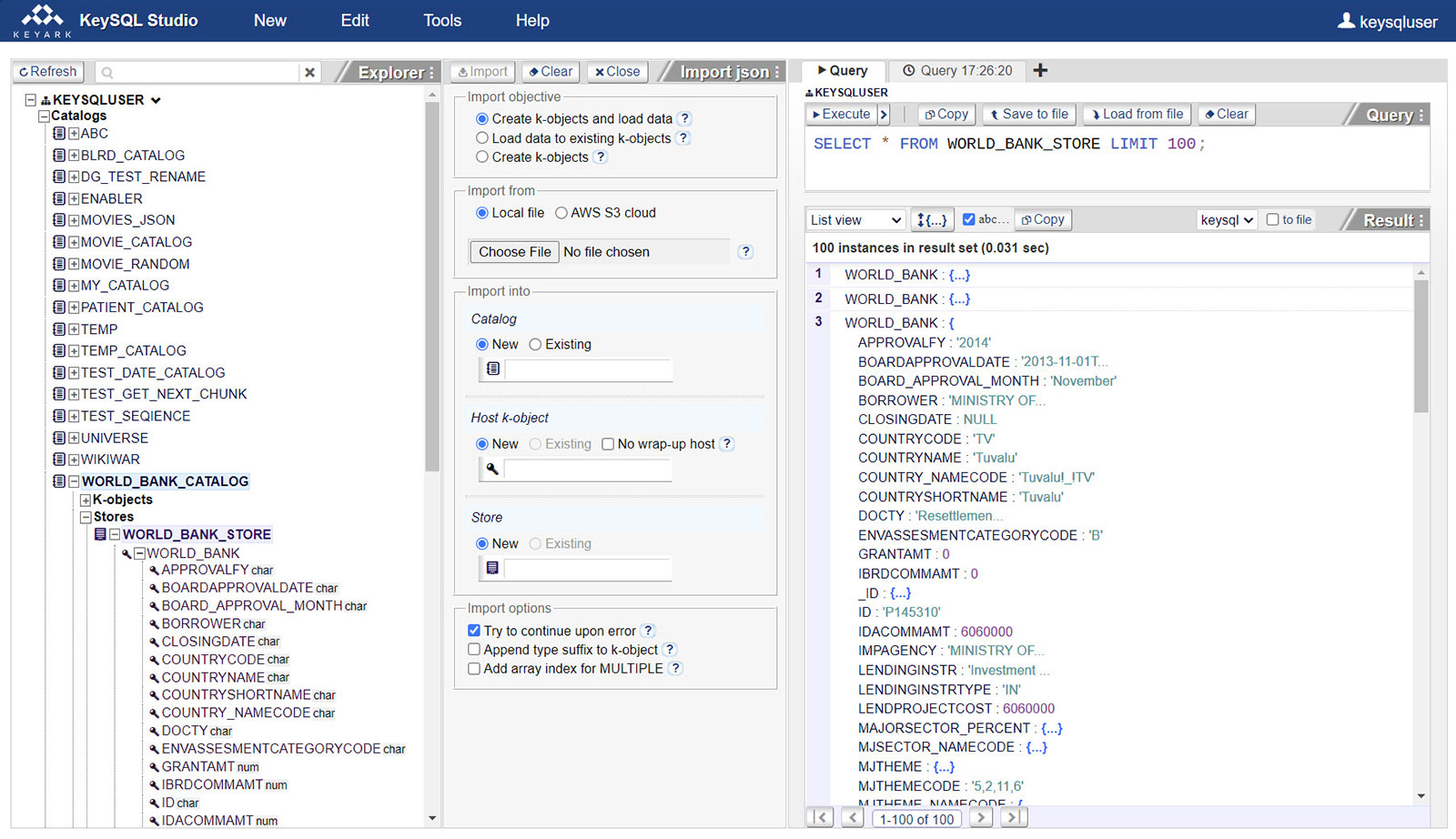Clear the explorer search with X icon
This screenshot has height=839, width=1456.
click(x=309, y=72)
